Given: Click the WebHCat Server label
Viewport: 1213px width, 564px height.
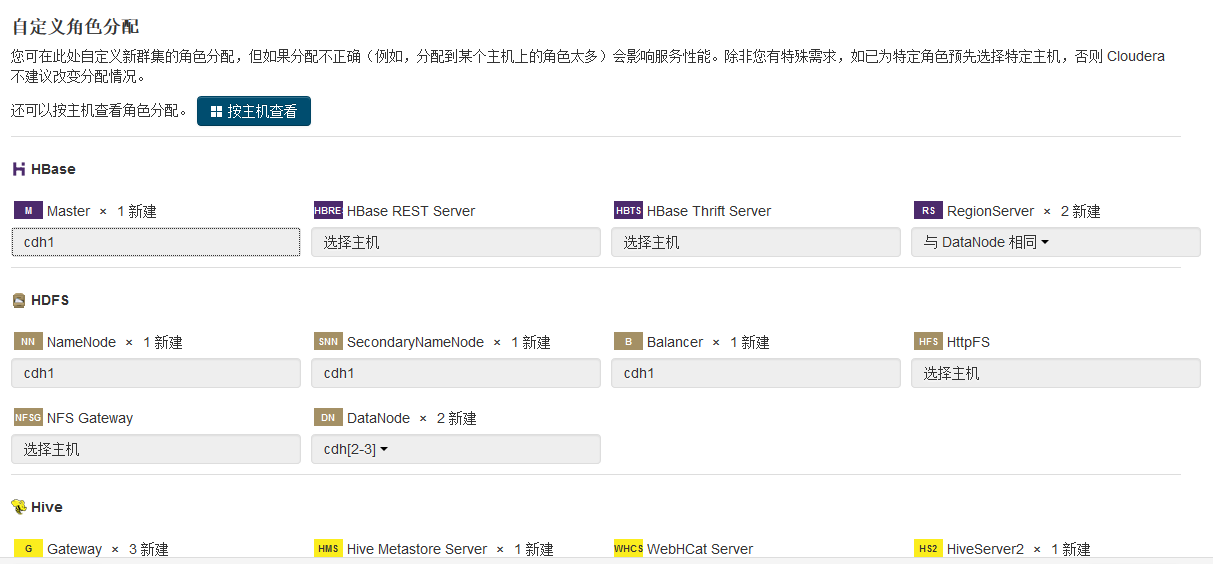Looking at the screenshot, I should click(700, 549).
